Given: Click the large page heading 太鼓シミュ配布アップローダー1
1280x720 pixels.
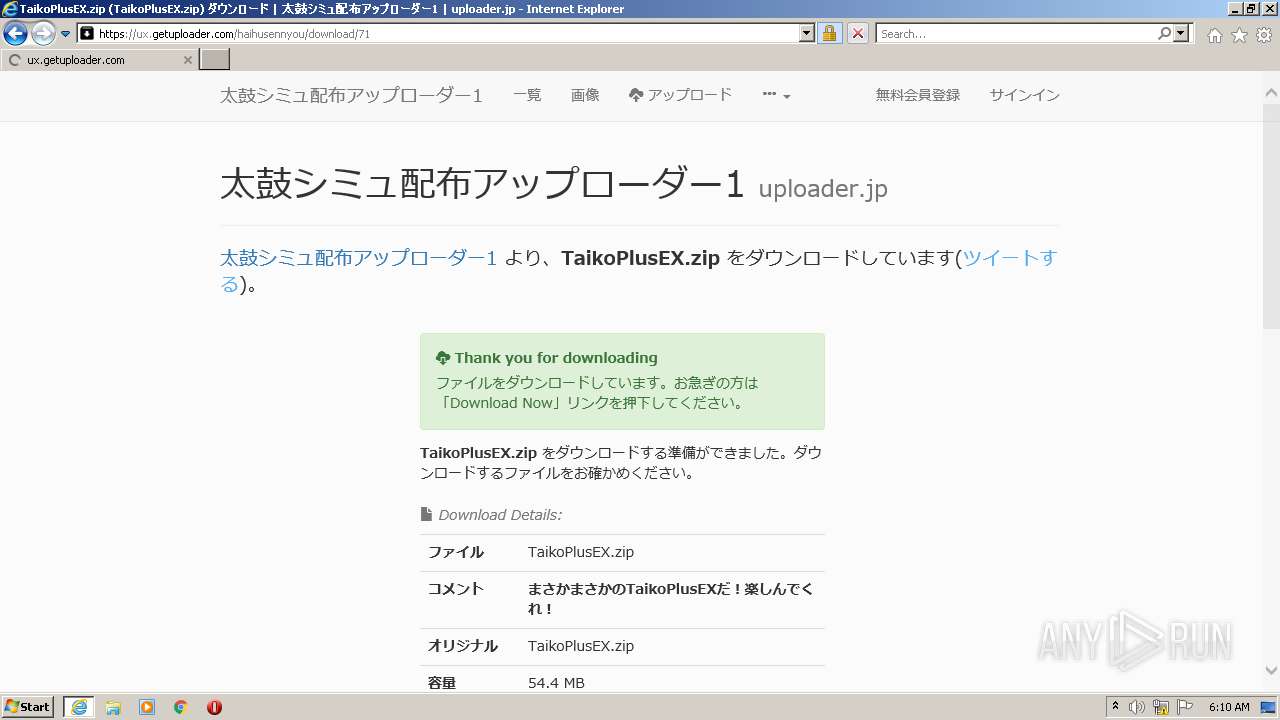Looking at the screenshot, I should tap(482, 184).
